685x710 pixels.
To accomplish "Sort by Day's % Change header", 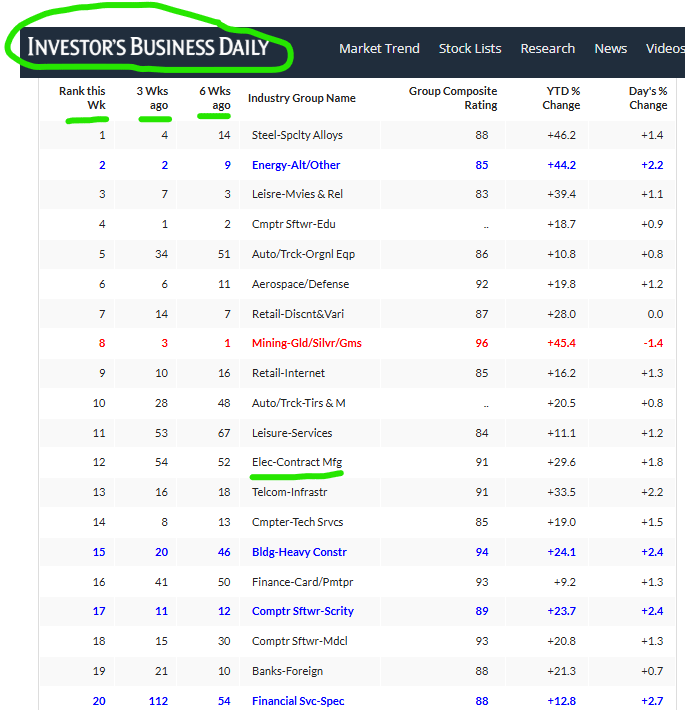I will coord(648,98).
